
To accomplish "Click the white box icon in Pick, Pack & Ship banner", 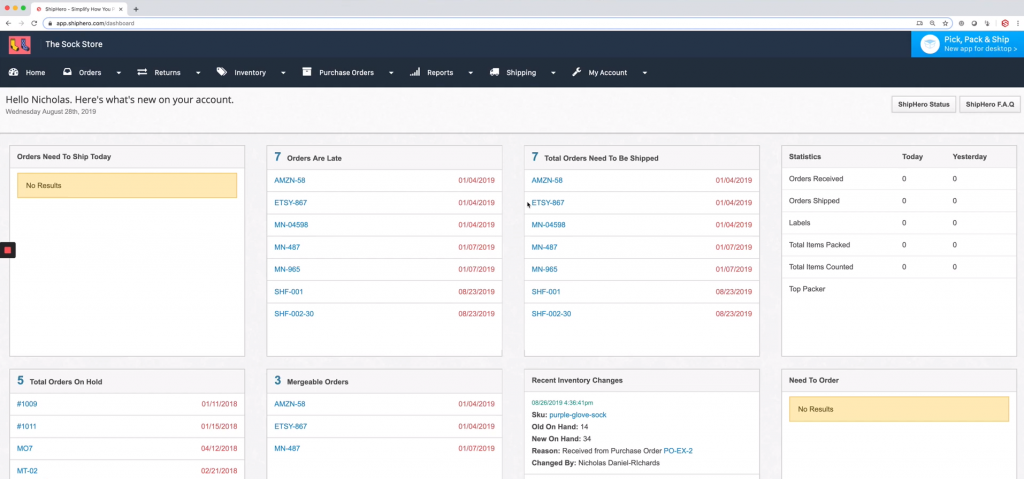I will (930, 44).
